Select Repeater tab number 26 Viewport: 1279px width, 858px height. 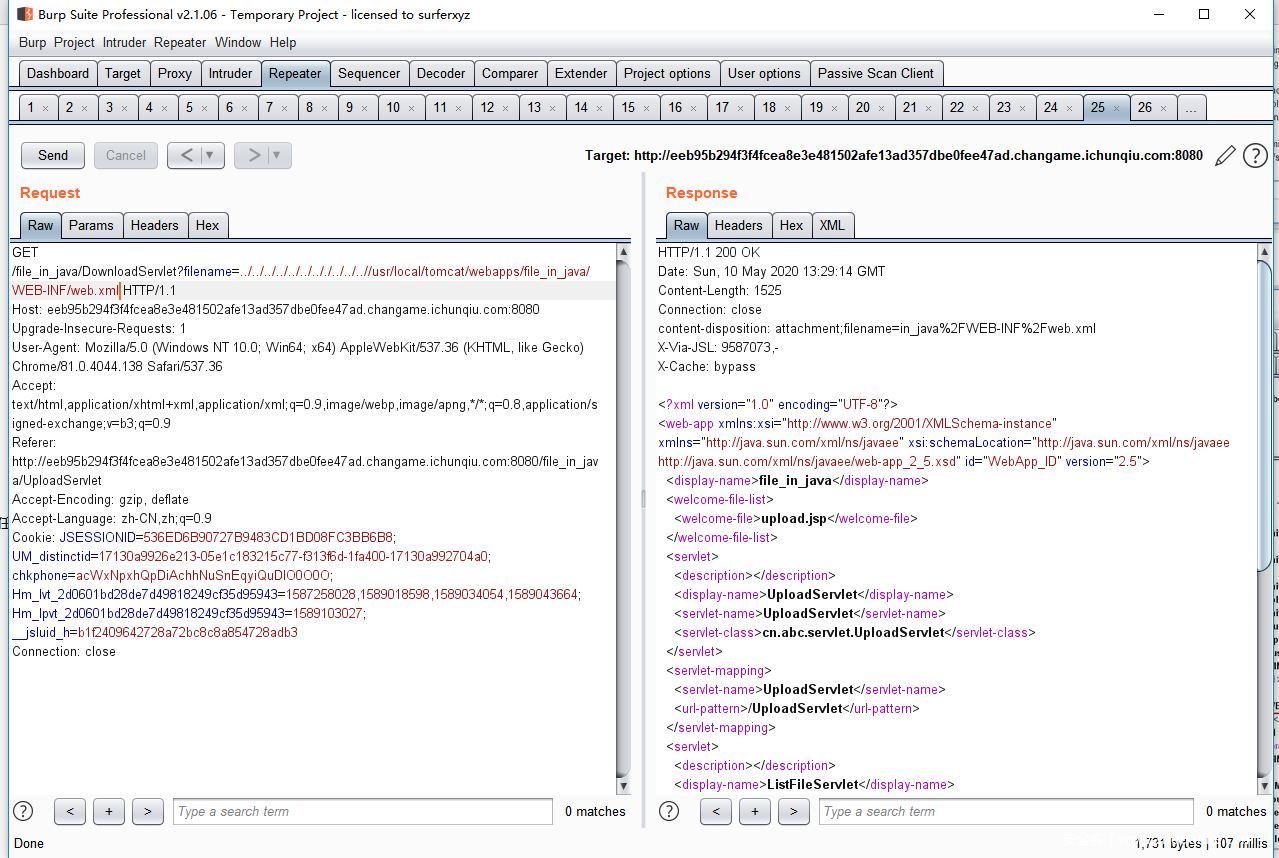point(1144,108)
